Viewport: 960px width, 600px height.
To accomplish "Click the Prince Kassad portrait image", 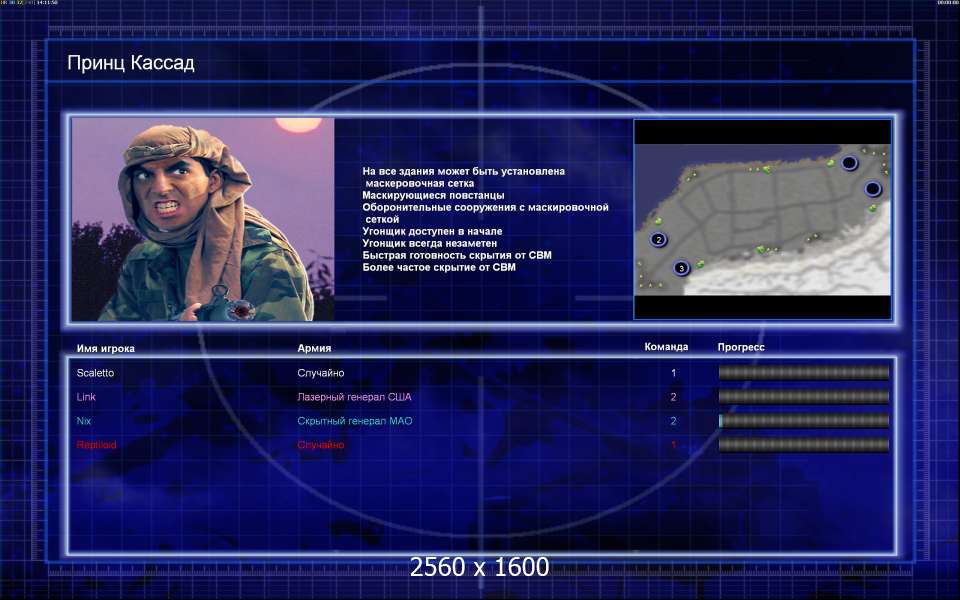I will pyautogui.click(x=203, y=219).
